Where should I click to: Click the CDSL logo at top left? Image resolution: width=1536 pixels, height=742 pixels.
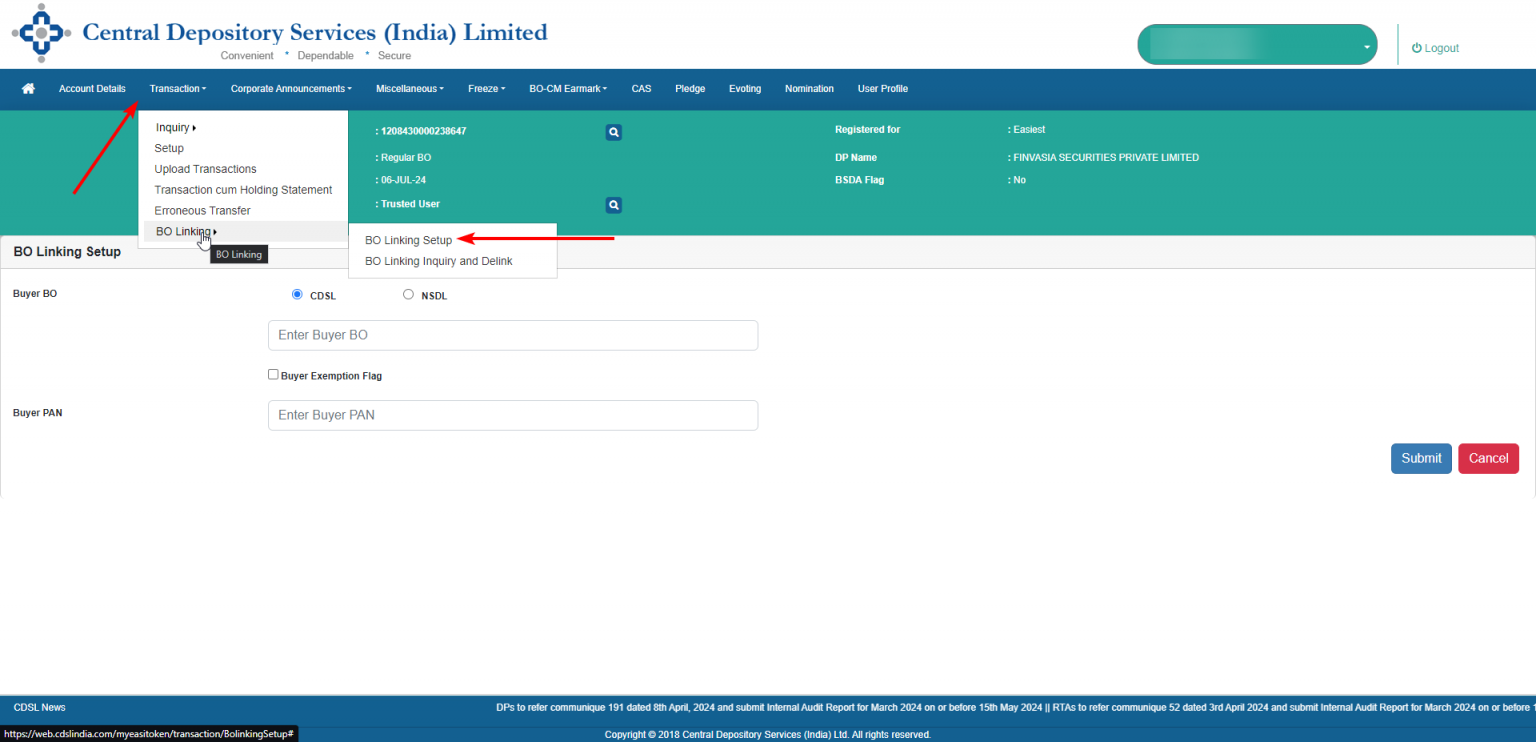pos(40,32)
